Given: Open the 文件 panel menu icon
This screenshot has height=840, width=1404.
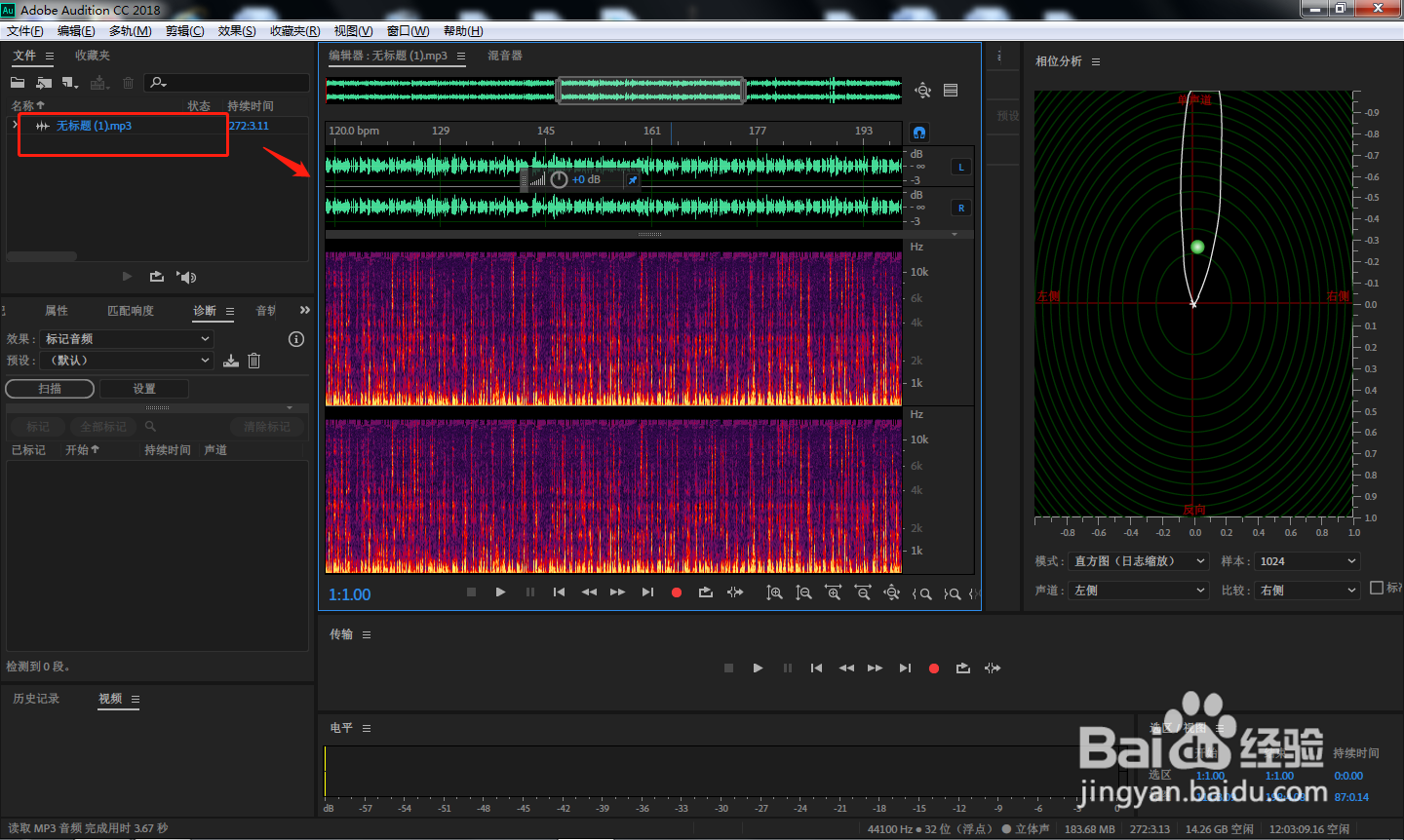Looking at the screenshot, I should coord(50,57).
